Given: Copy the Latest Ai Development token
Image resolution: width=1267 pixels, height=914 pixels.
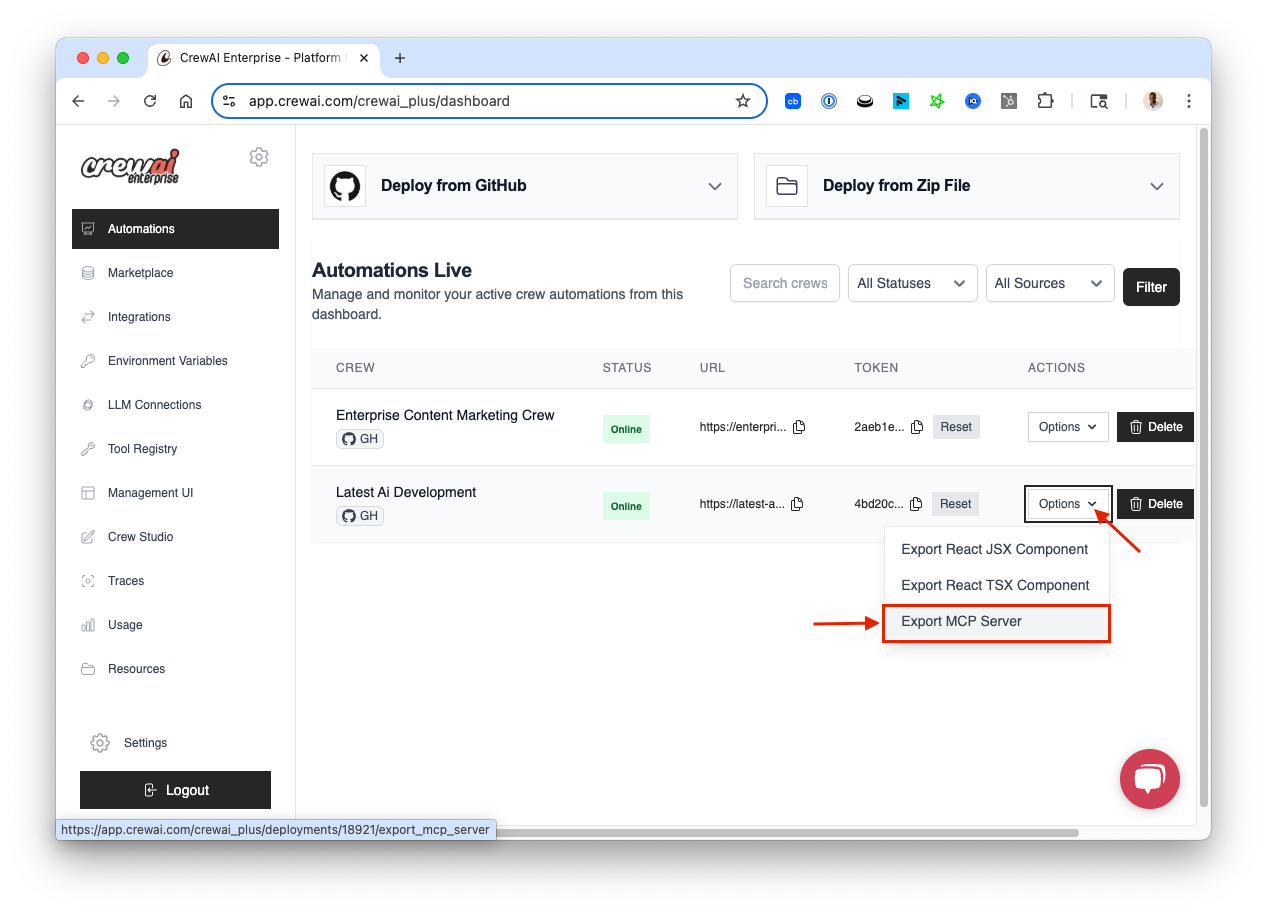Looking at the screenshot, I should pyautogui.click(x=916, y=504).
